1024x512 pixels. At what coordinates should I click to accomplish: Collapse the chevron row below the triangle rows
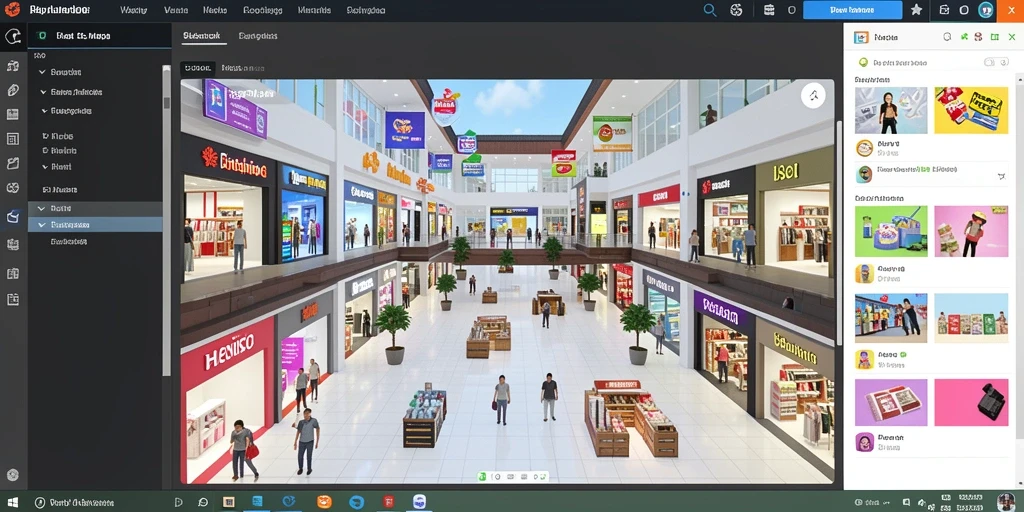(x=44, y=167)
